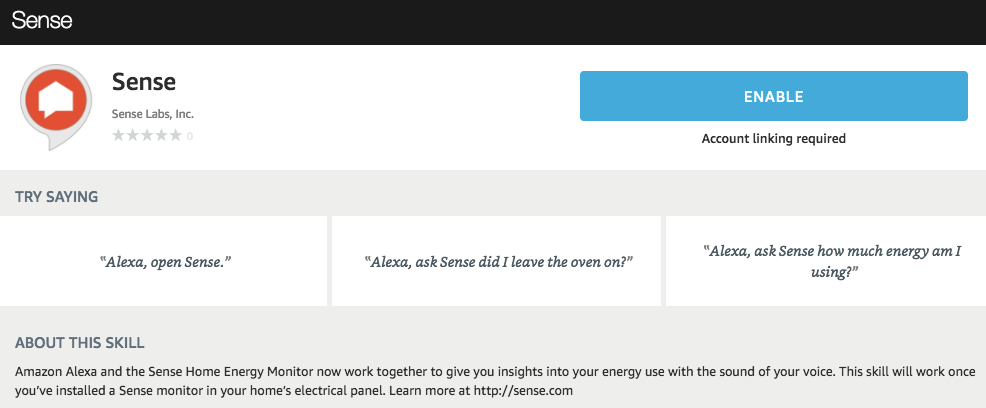Screen dimensions: 986x408
Task: Click the first rating star
Action: [118, 135]
